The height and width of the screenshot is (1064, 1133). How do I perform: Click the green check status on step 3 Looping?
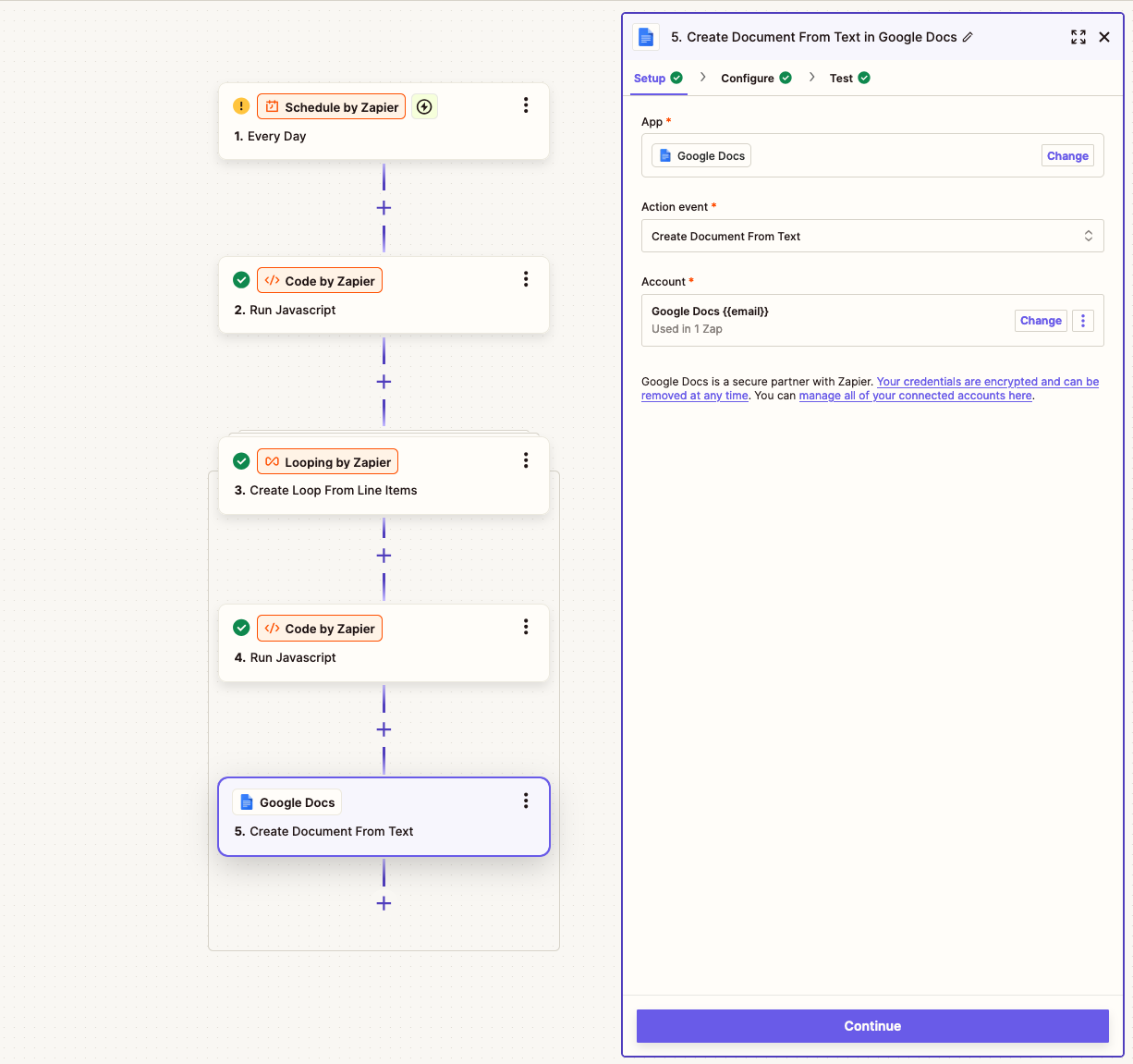(241, 461)
